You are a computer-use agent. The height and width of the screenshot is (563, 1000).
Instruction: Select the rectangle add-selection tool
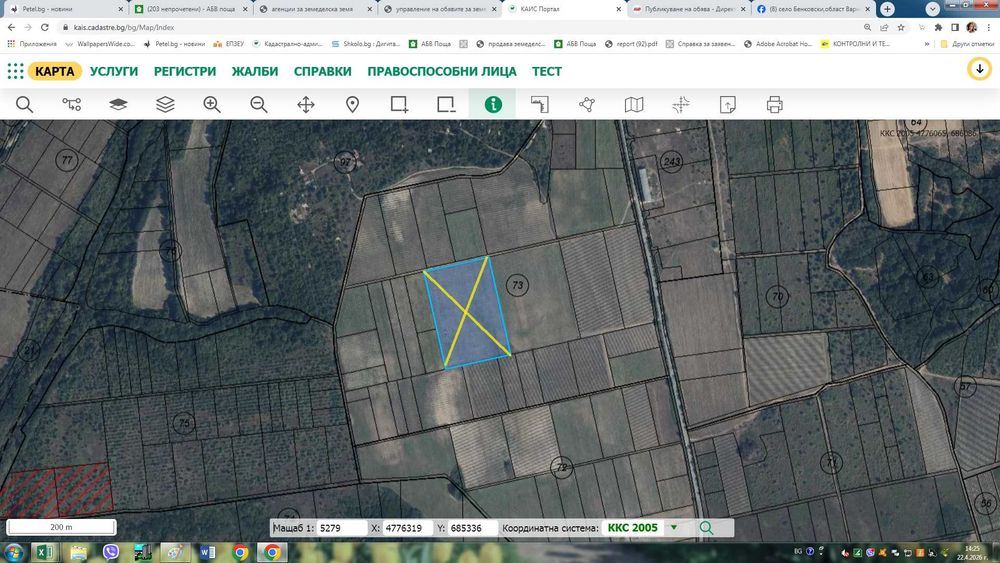tap(399, 105)
